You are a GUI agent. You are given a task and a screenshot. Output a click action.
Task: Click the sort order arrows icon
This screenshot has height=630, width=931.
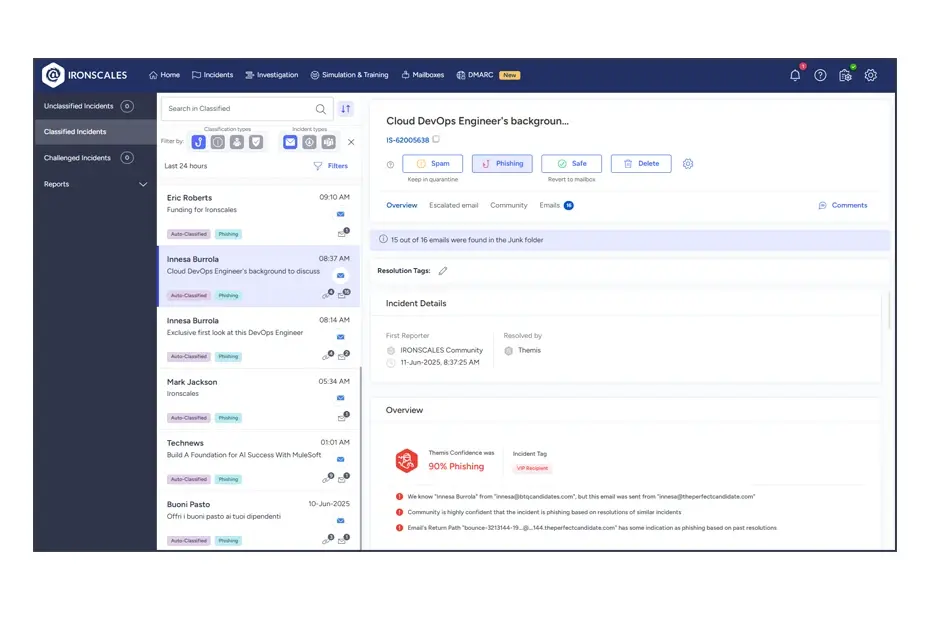[x=346, y=109]
